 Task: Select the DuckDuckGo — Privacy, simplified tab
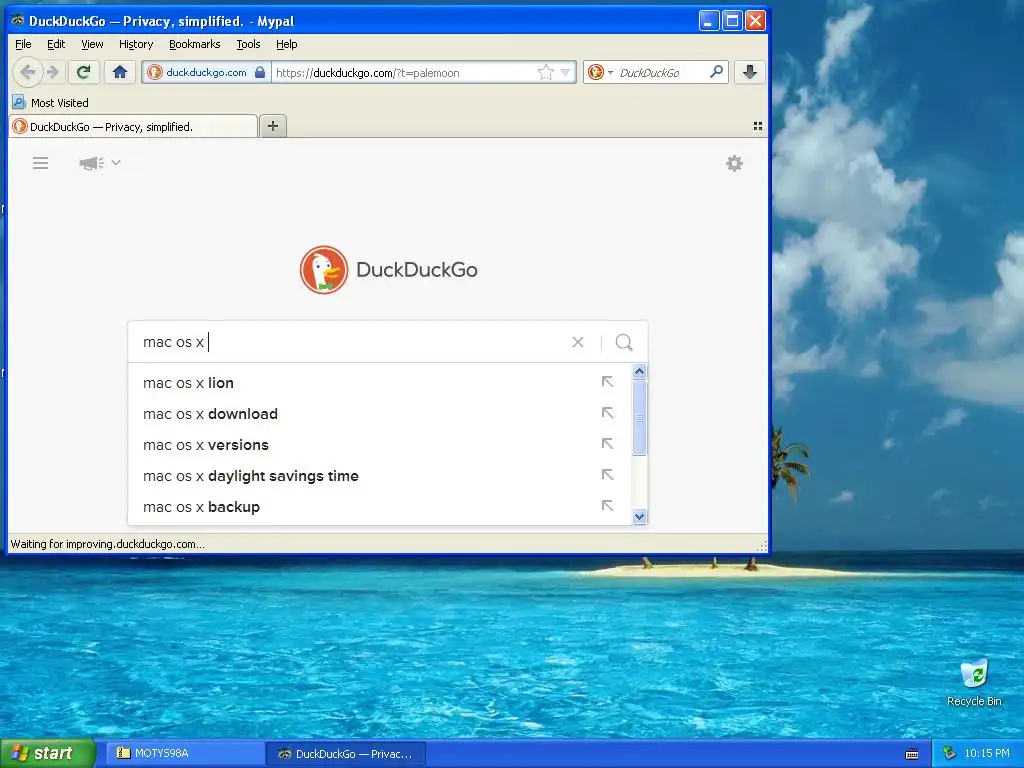point(133,127)
